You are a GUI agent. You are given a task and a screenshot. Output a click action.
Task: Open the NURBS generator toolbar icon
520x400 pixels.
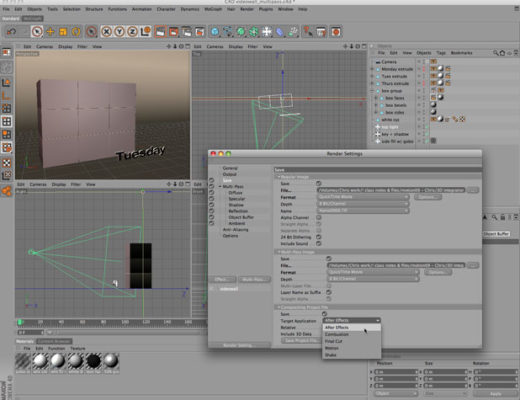pyautogui.click(x=241, y=32)
